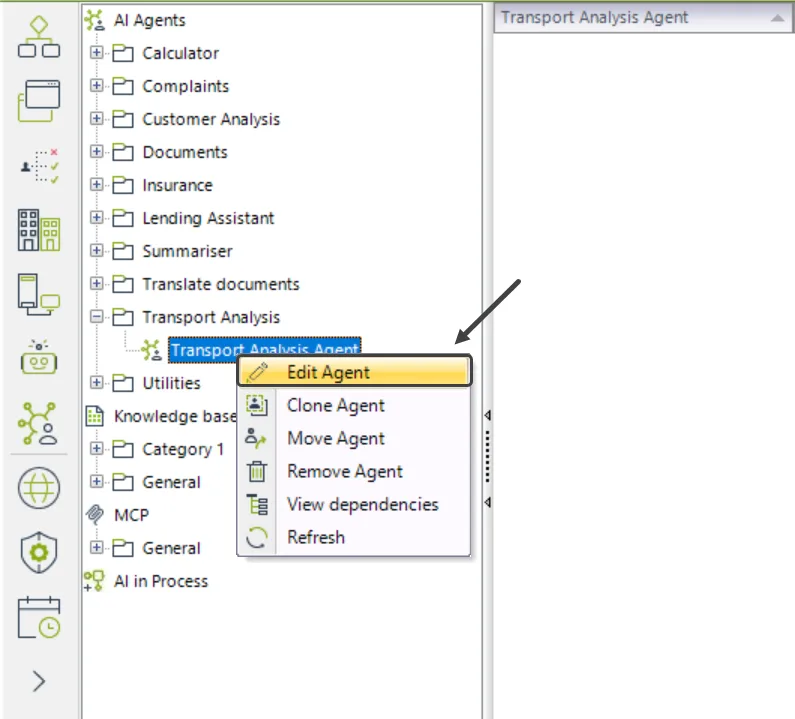
Task: Choose View dependencies from context menu
Action: point(355,505)
